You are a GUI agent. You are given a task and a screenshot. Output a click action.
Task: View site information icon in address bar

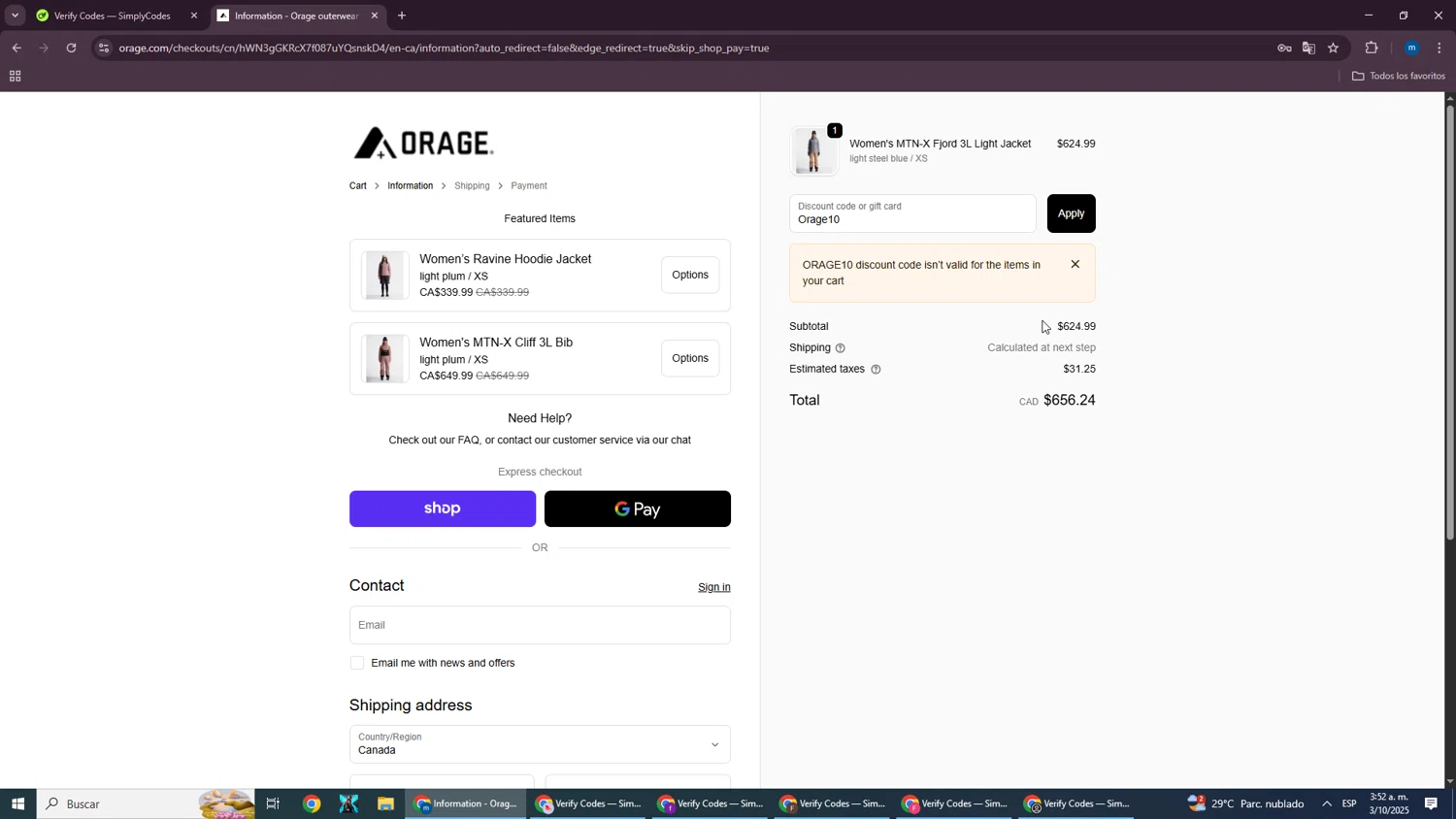click(104, 48)
